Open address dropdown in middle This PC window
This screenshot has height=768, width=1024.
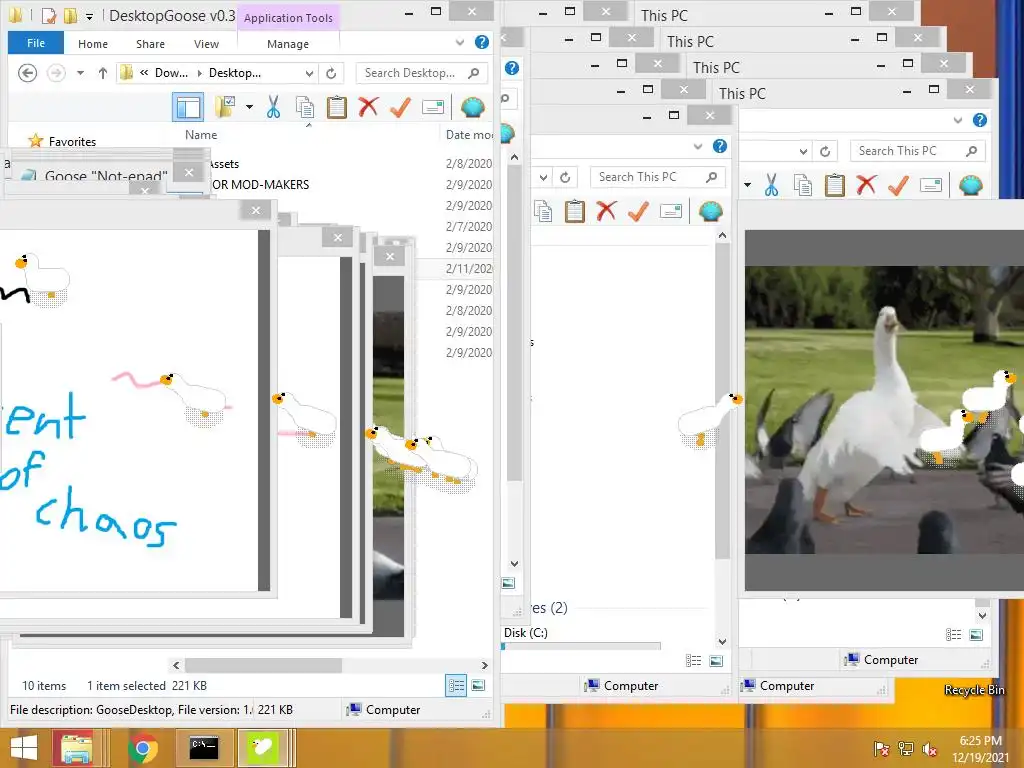tap(543, 177)
